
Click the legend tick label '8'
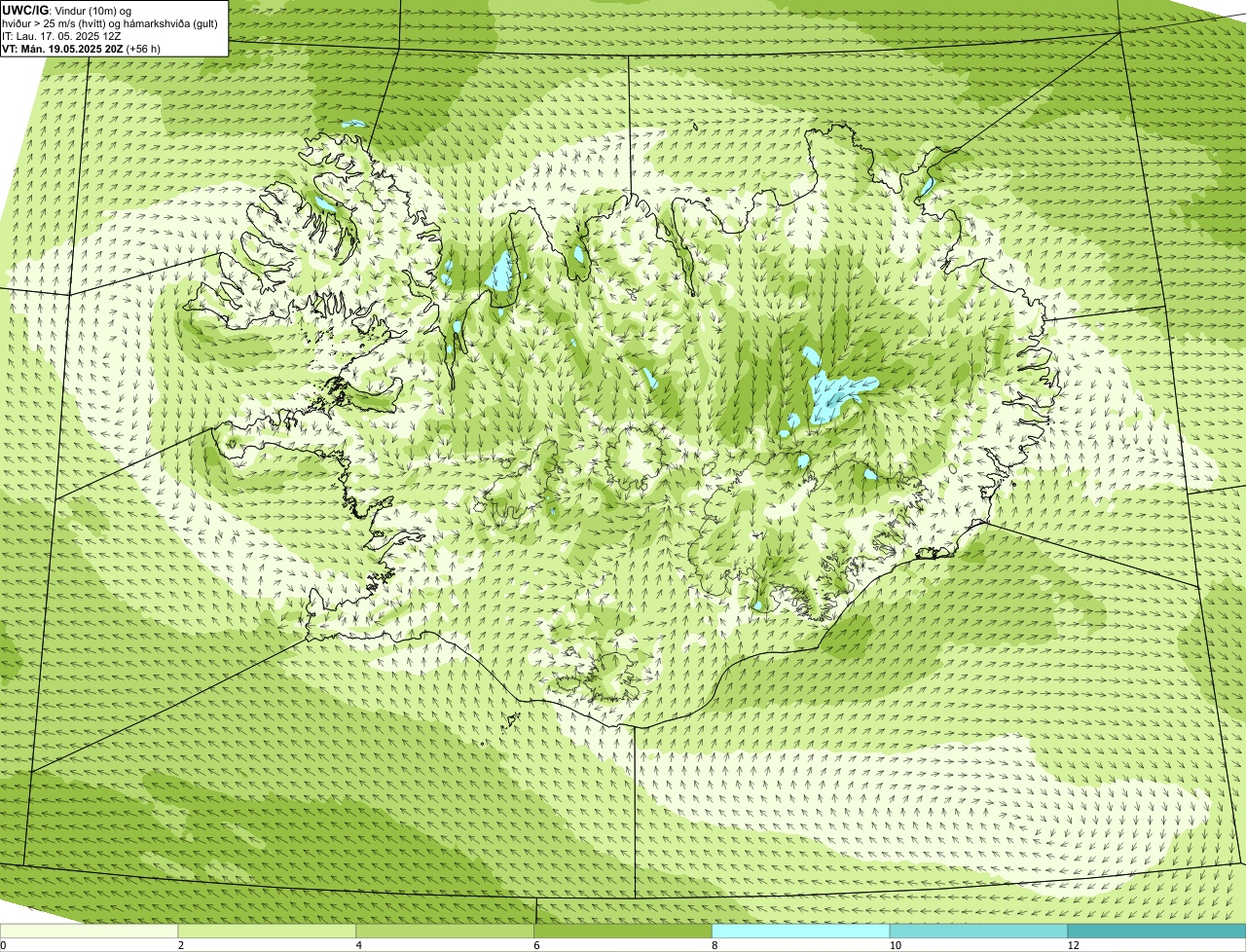click(715, 945)
